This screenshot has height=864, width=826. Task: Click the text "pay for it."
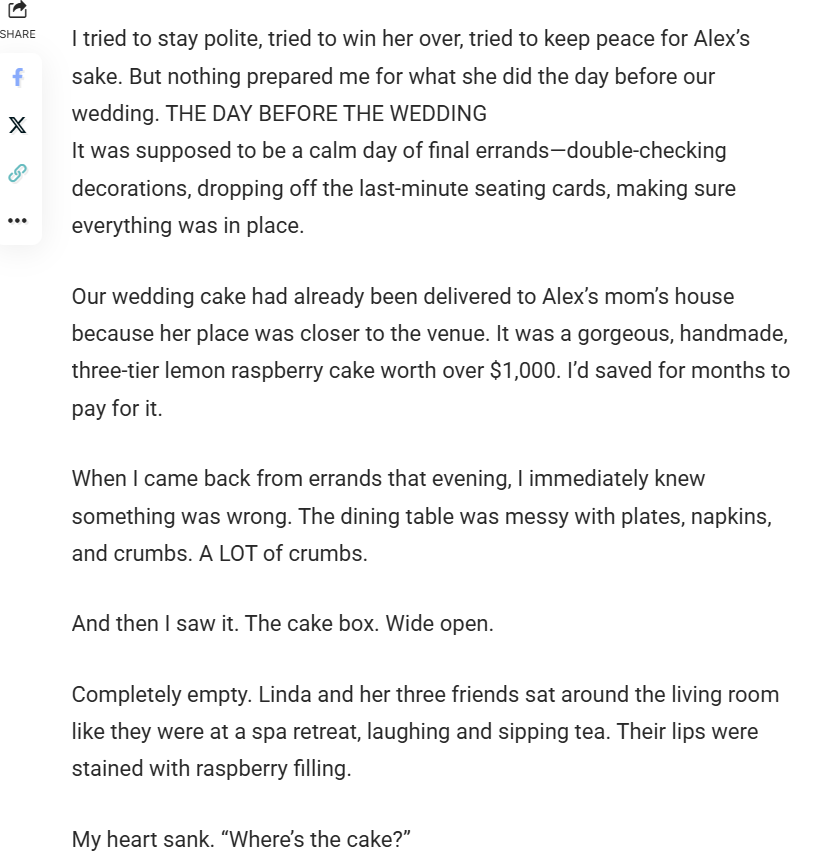click(116, 409)
